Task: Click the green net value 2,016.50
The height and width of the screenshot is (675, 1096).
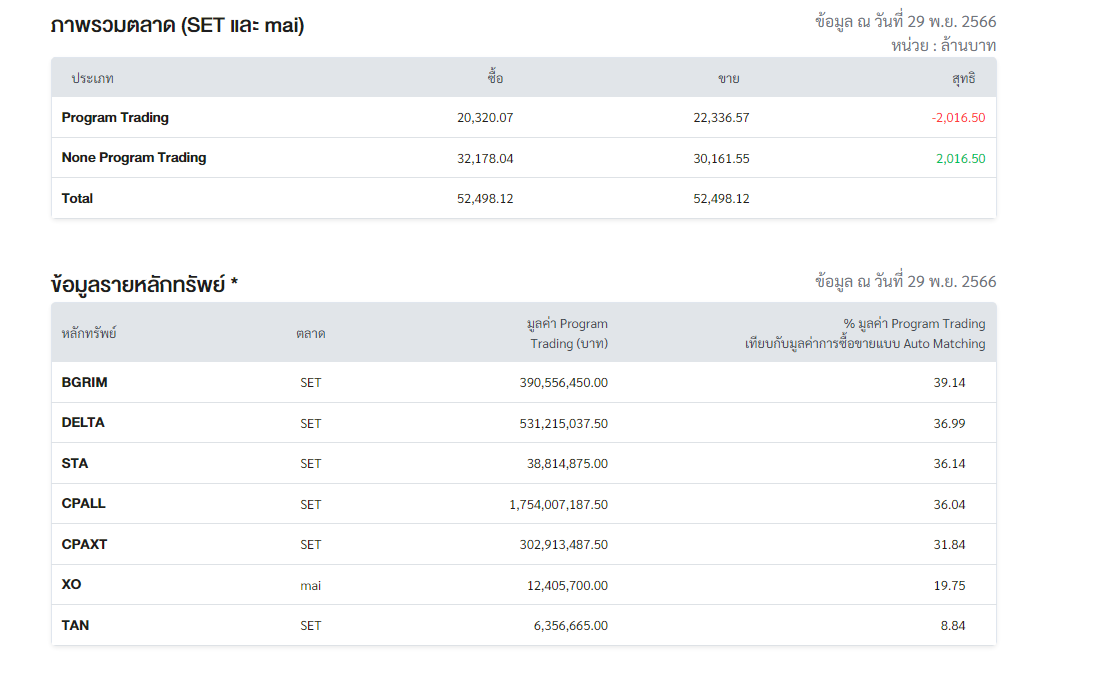Action: 960,159
